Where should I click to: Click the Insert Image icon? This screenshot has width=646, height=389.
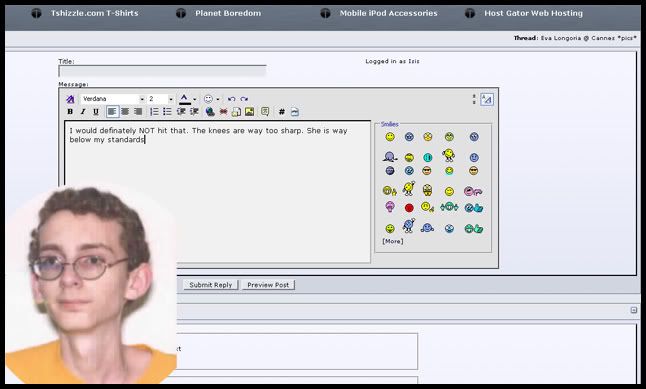(x=250, y=112)
